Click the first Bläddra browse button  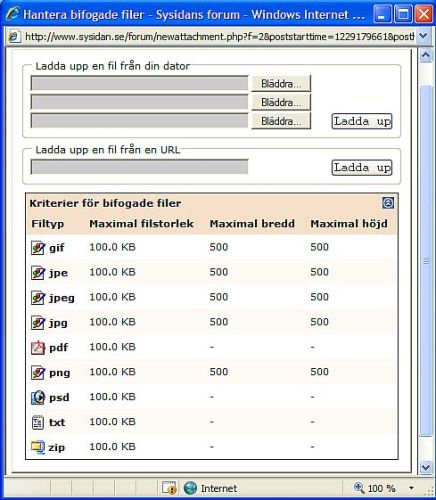tap(281, 83)
